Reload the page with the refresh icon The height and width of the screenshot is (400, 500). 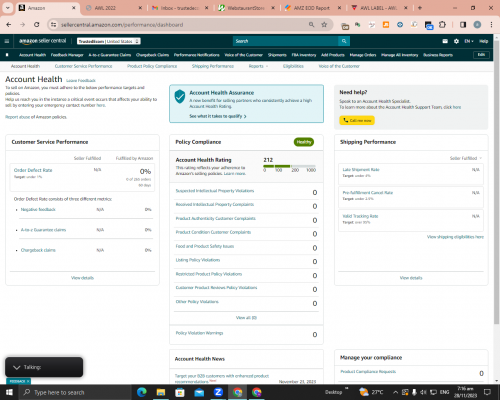pos(37,25)
